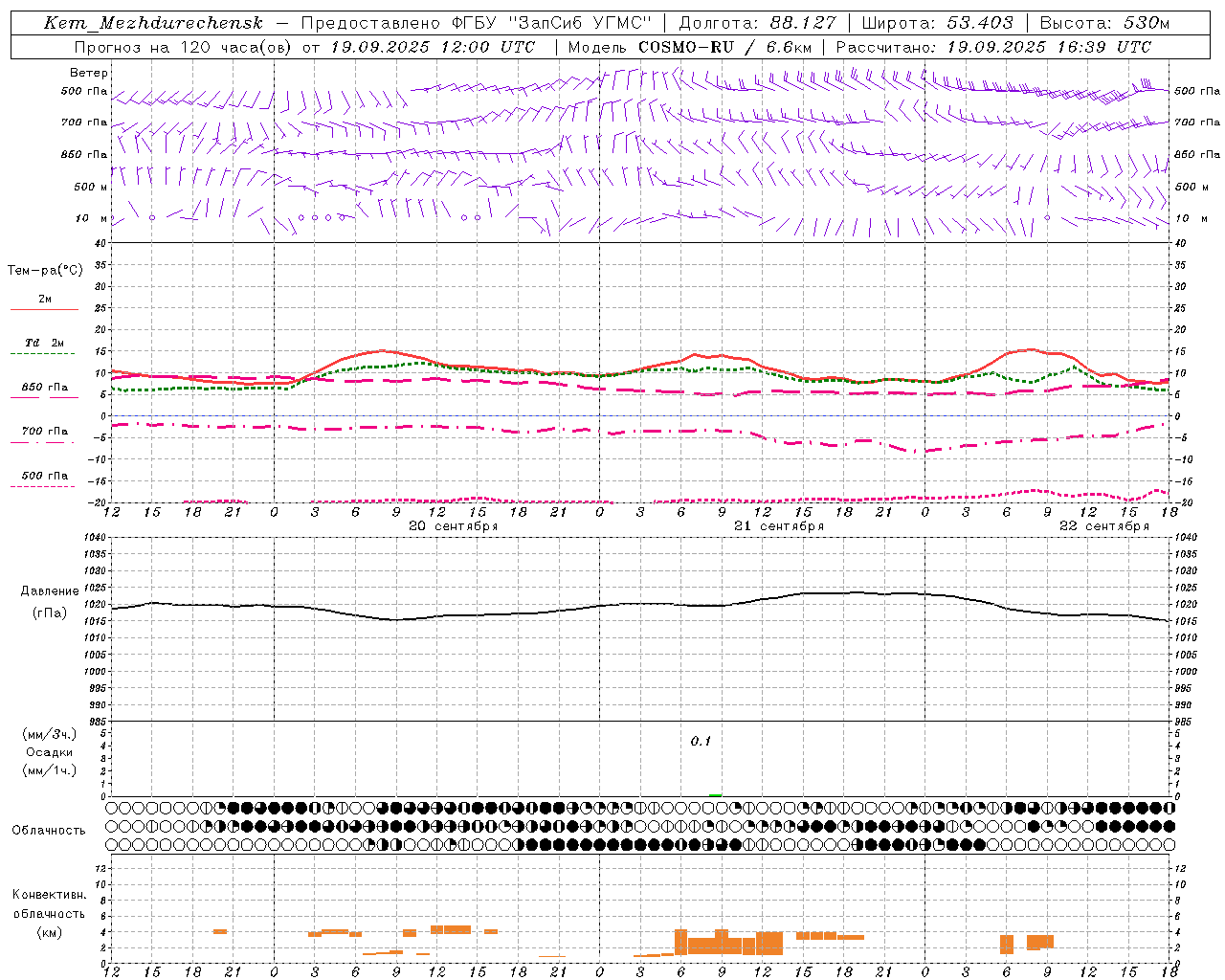Click the Конвективн. label
Image resolution: width=1225 pixels, height=980 pixels.
coord(49,895)
